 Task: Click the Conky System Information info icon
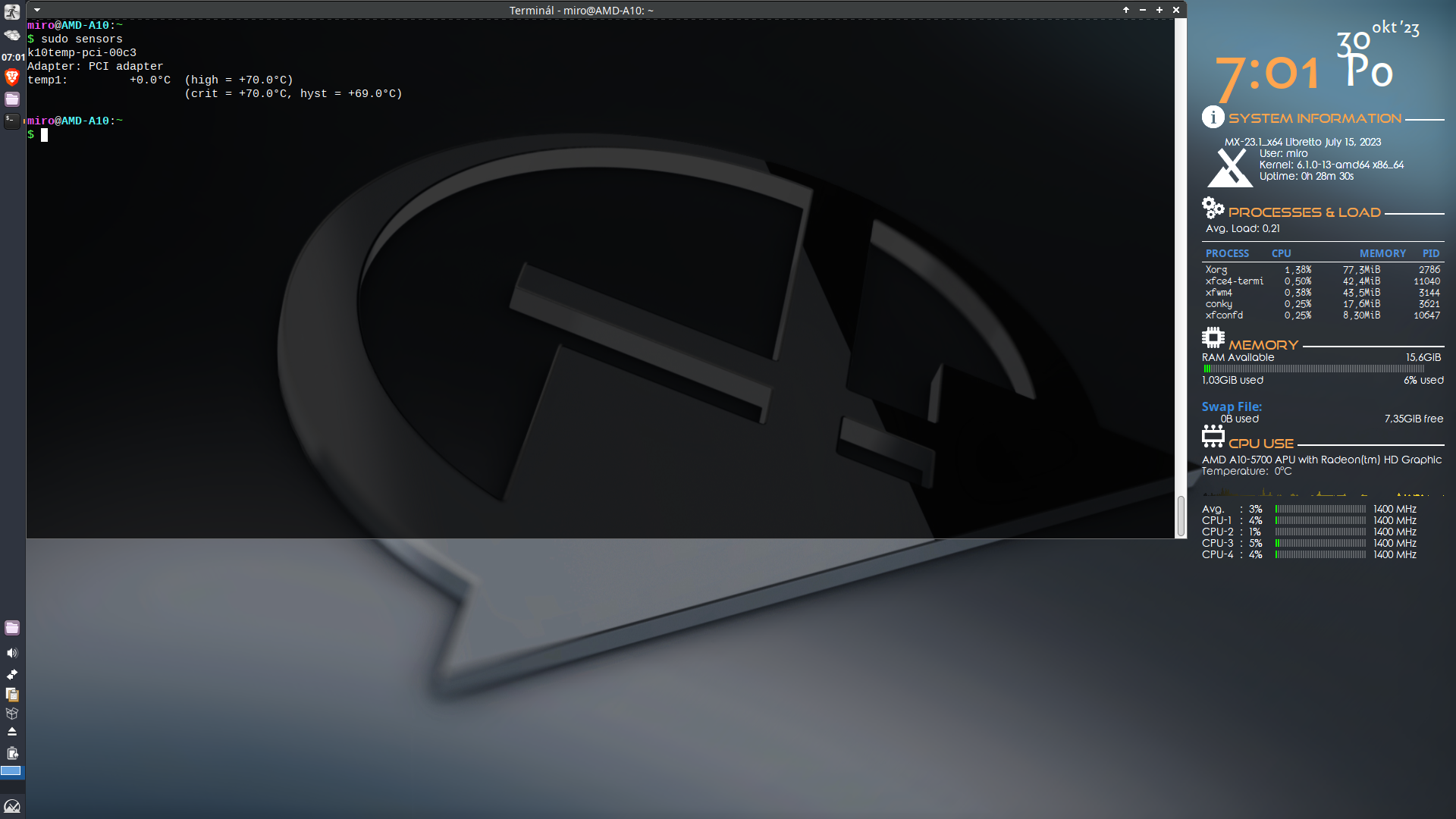pos(1213,118)
